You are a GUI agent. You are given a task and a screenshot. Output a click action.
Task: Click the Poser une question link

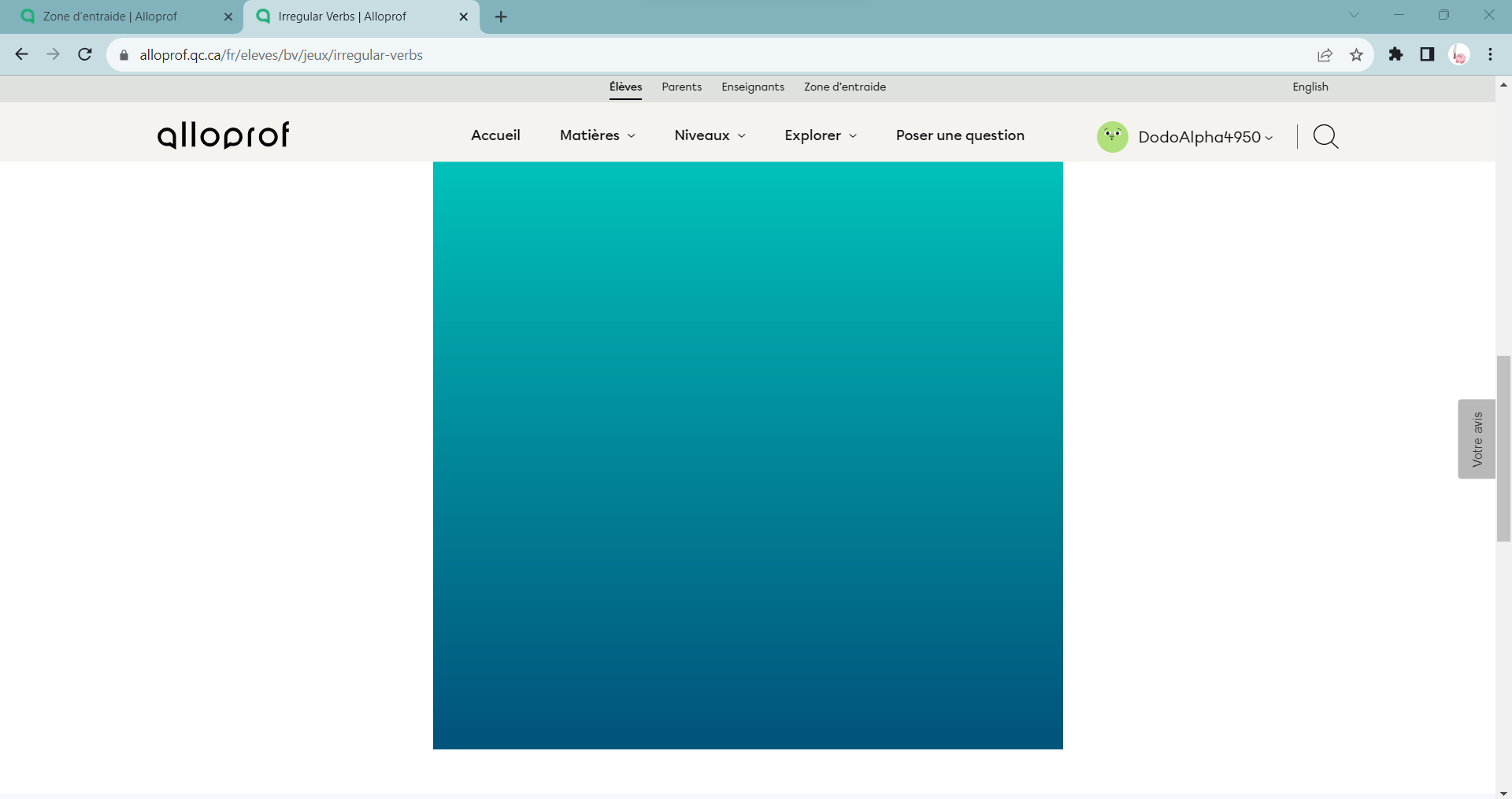pos(960,135)
